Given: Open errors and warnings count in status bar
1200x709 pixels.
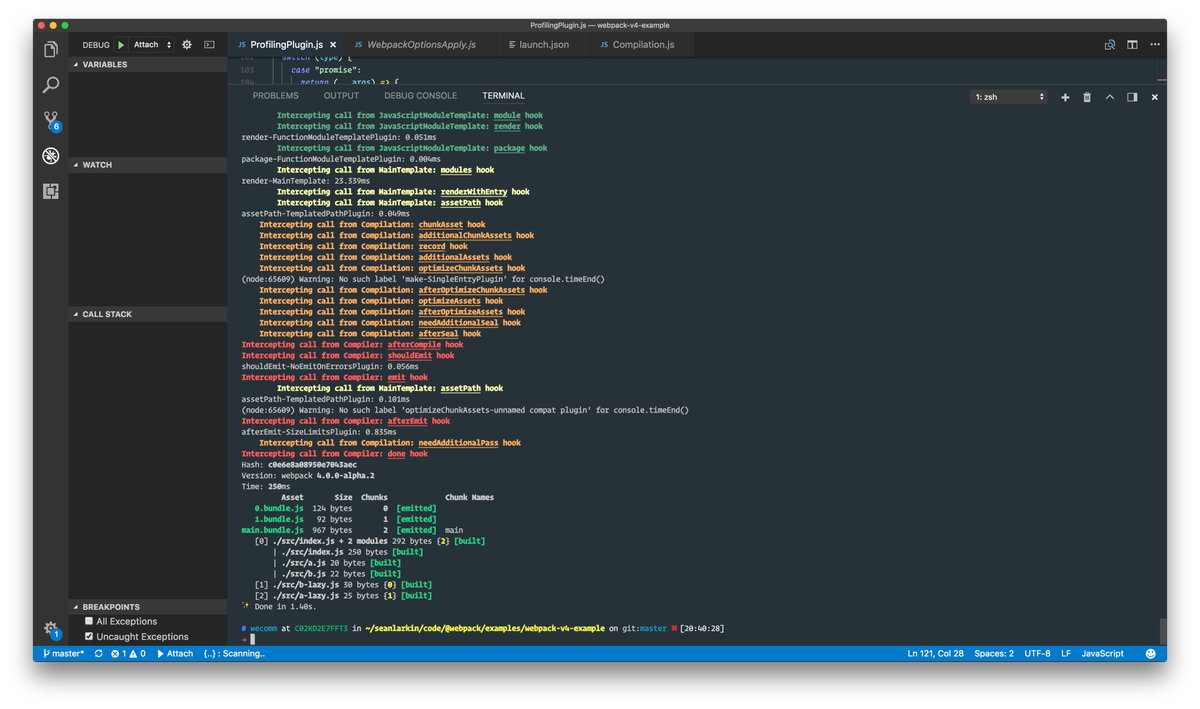Looking at the screenshot, I should [128, 653].
